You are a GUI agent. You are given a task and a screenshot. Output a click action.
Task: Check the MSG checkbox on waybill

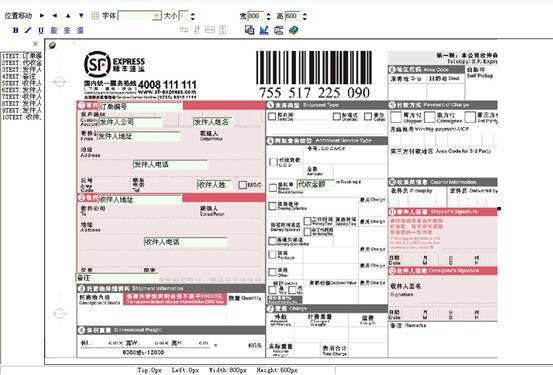(x=242, y=185)
